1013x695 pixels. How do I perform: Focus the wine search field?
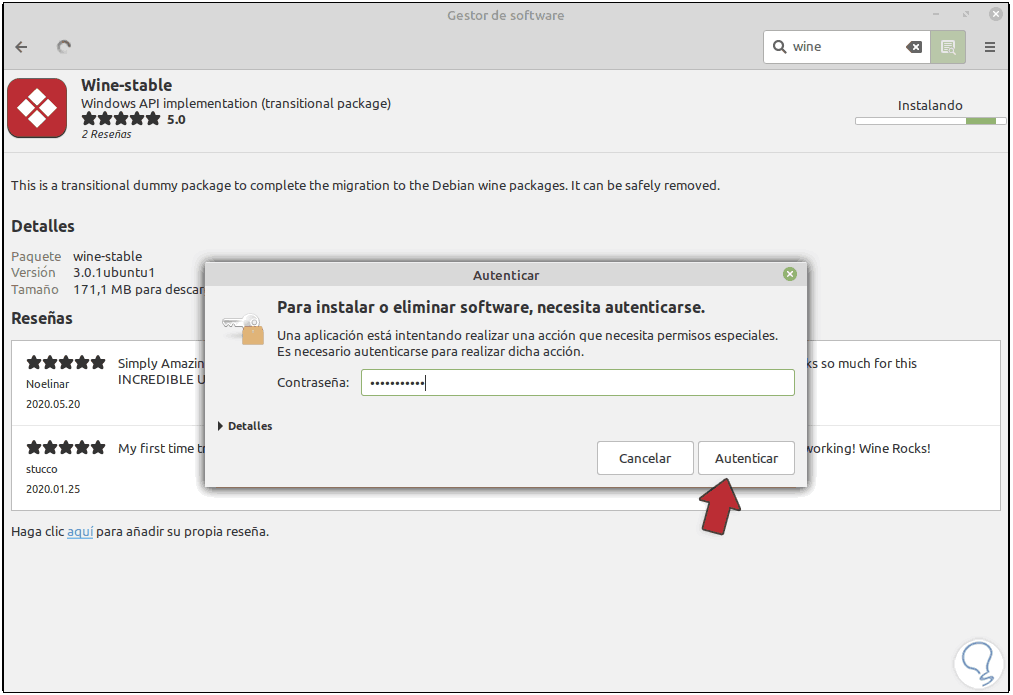point(846,47)
